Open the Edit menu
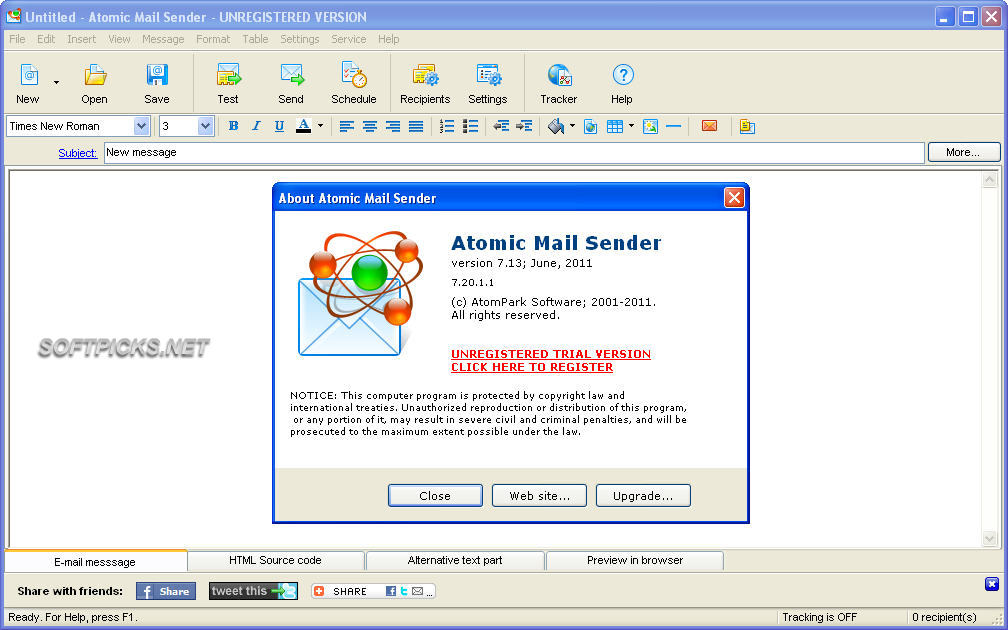Screen dimensions: 1008x630 tap(46, 39)
